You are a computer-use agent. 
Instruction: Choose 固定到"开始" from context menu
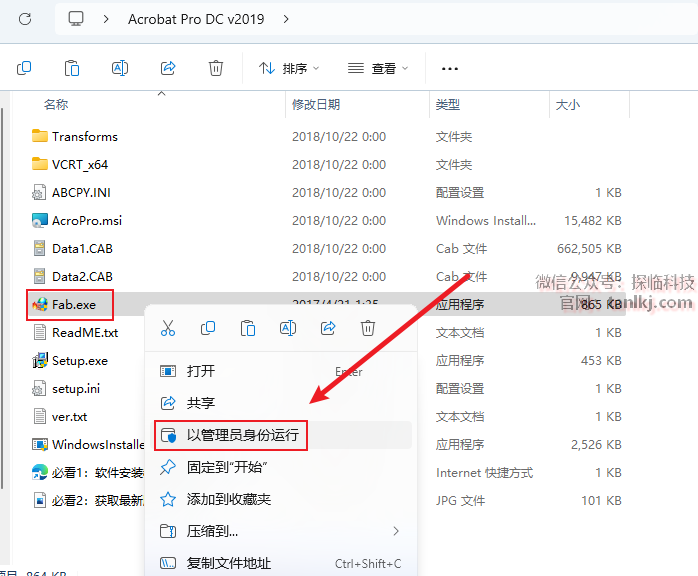click(281, 467)
